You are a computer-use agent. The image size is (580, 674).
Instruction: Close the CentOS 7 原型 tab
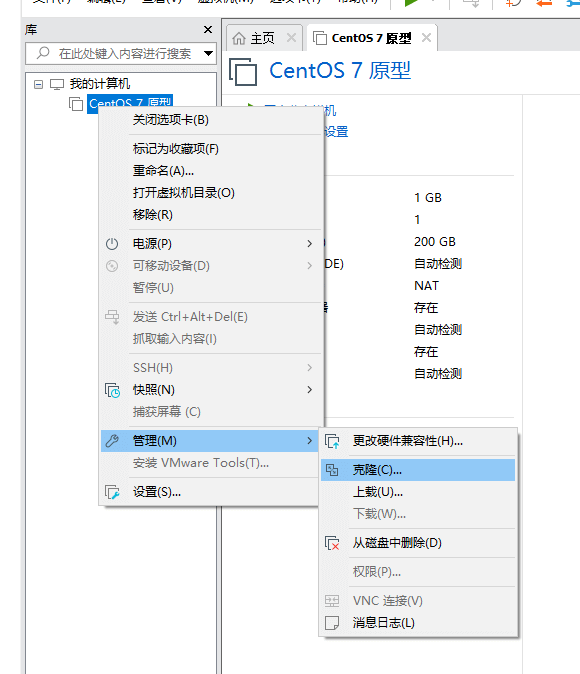(427, 38)
